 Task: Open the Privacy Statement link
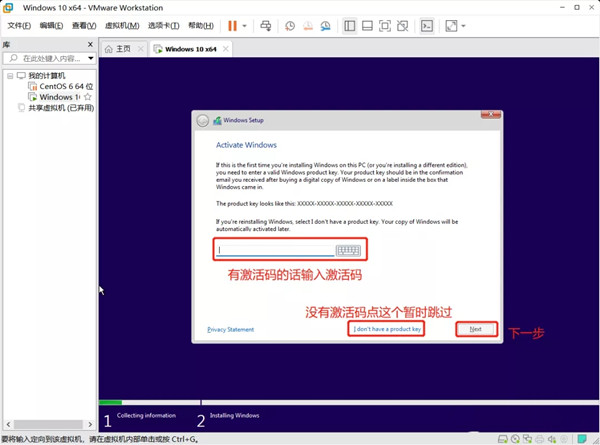230,329
